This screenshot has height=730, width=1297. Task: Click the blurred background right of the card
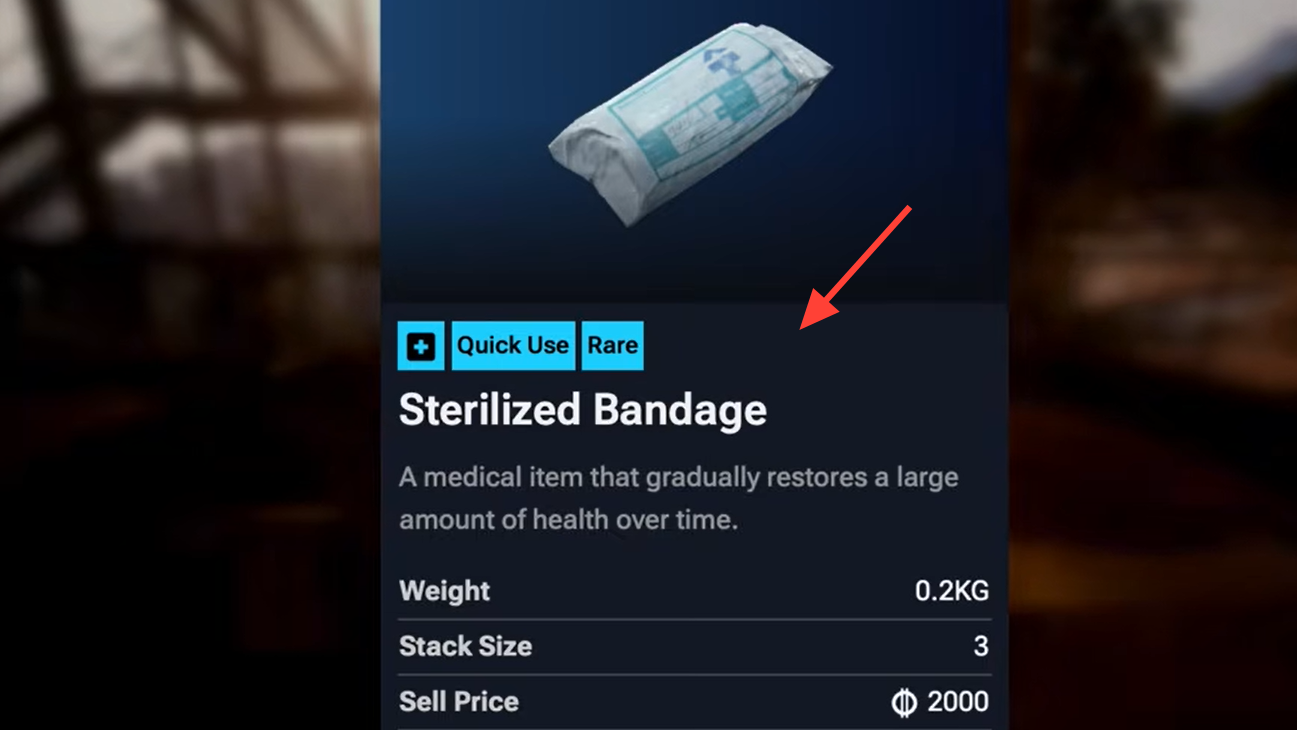coord(1152,365)
